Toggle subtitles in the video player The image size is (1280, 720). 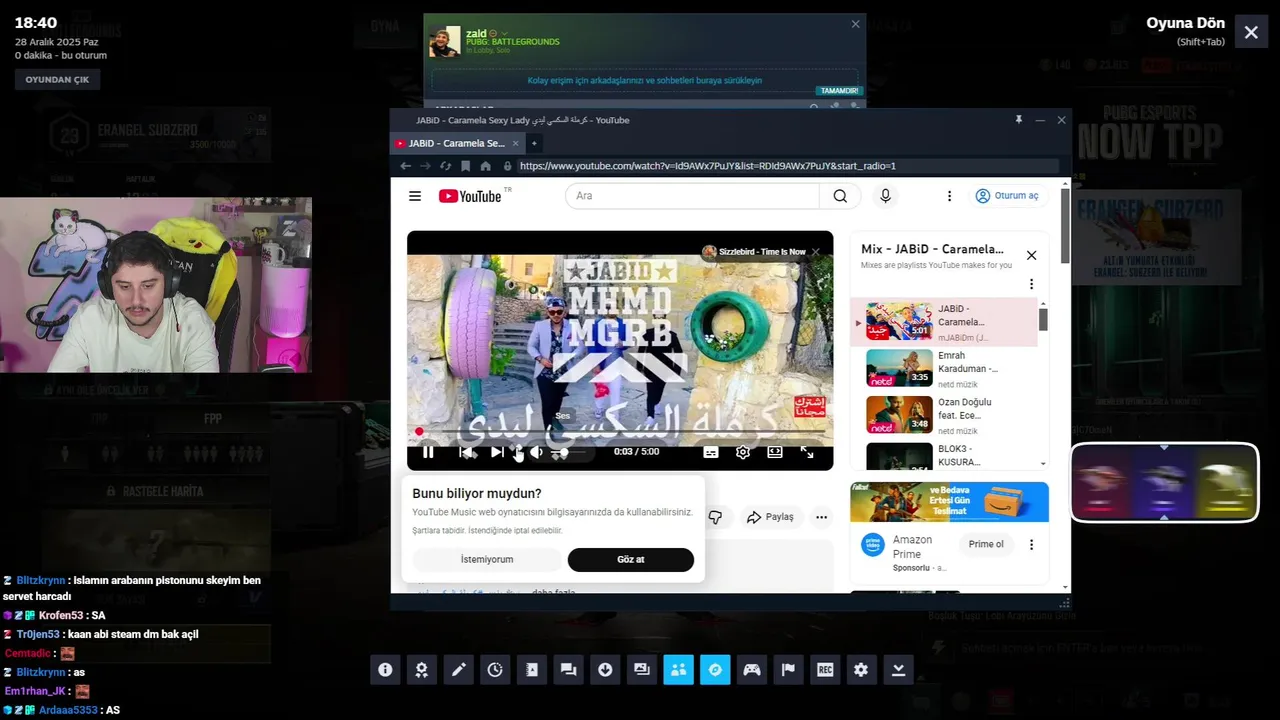coord(711,452)
